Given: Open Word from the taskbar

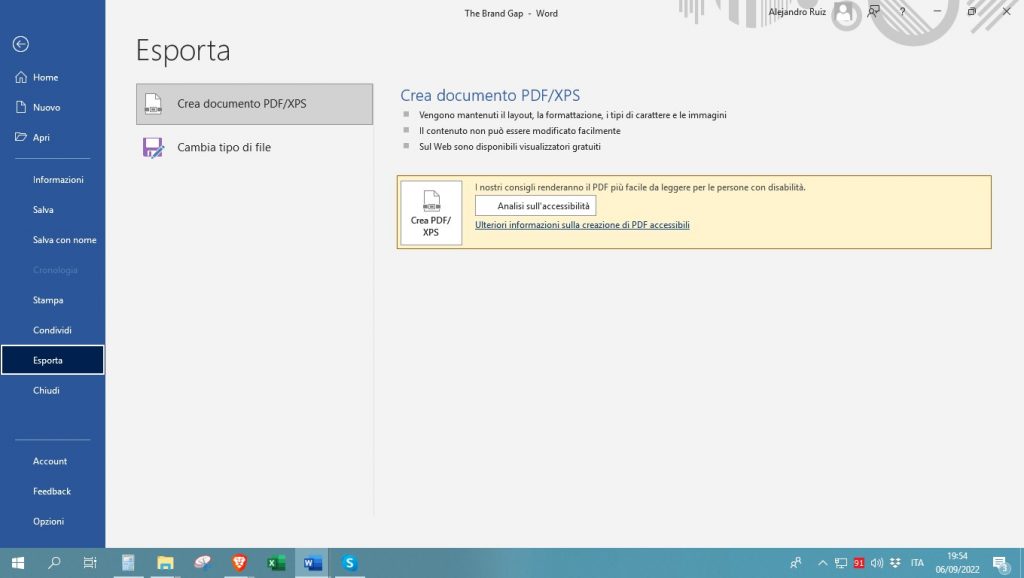Looking at the screenshot, I should pos(312,563).
